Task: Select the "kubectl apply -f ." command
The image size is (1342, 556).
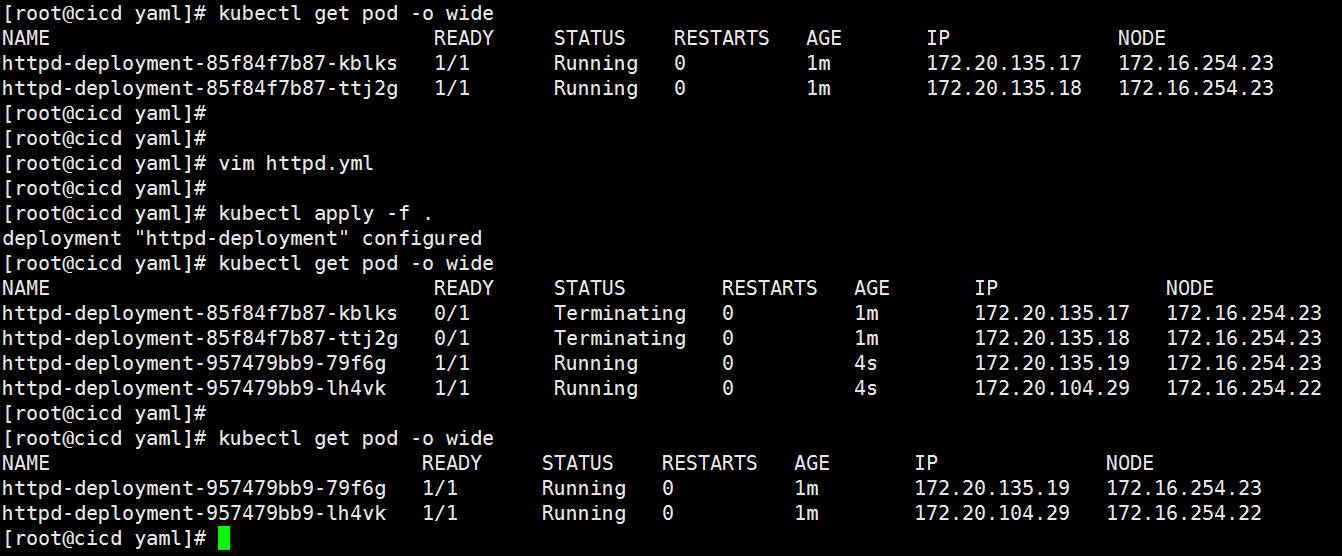Action: 326,213
